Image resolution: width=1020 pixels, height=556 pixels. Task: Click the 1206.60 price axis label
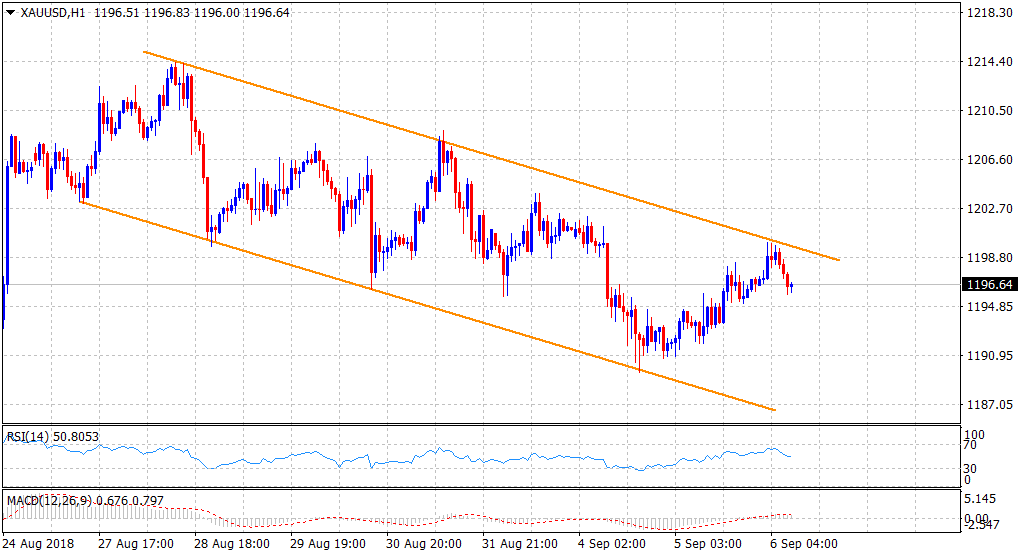pyautogui.click(x=982, y=160)
